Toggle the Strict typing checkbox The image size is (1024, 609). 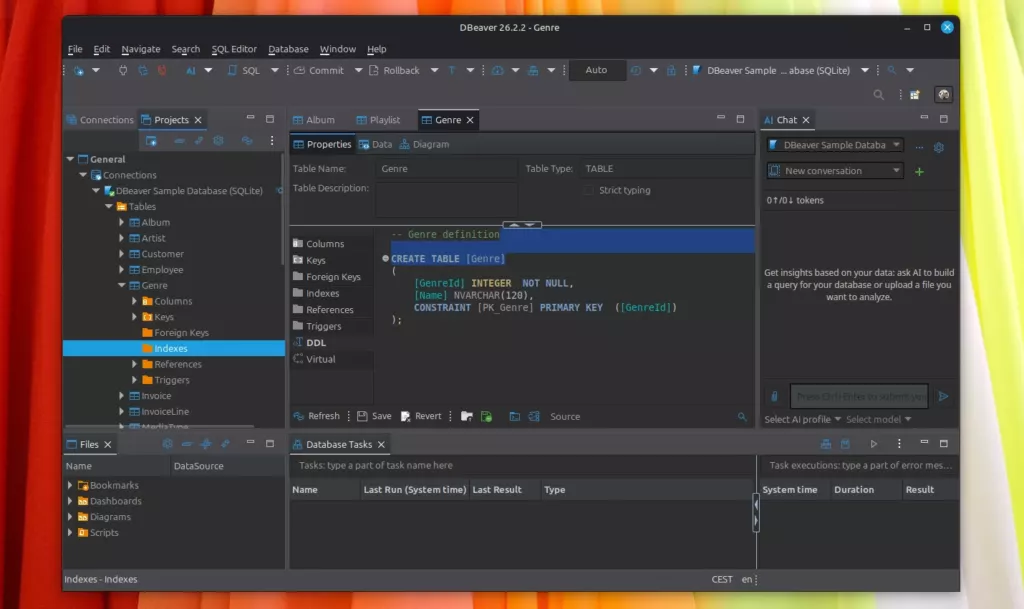(x=589, y=190)
